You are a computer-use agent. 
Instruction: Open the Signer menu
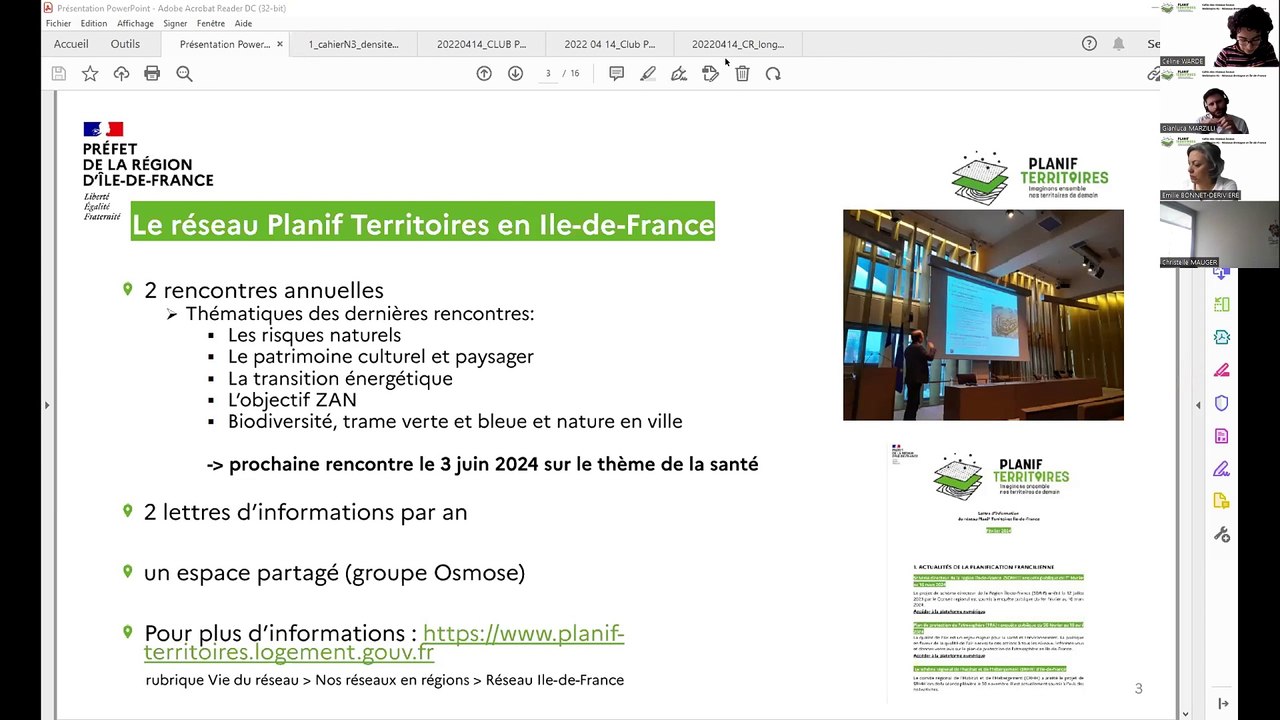[175, 23]
